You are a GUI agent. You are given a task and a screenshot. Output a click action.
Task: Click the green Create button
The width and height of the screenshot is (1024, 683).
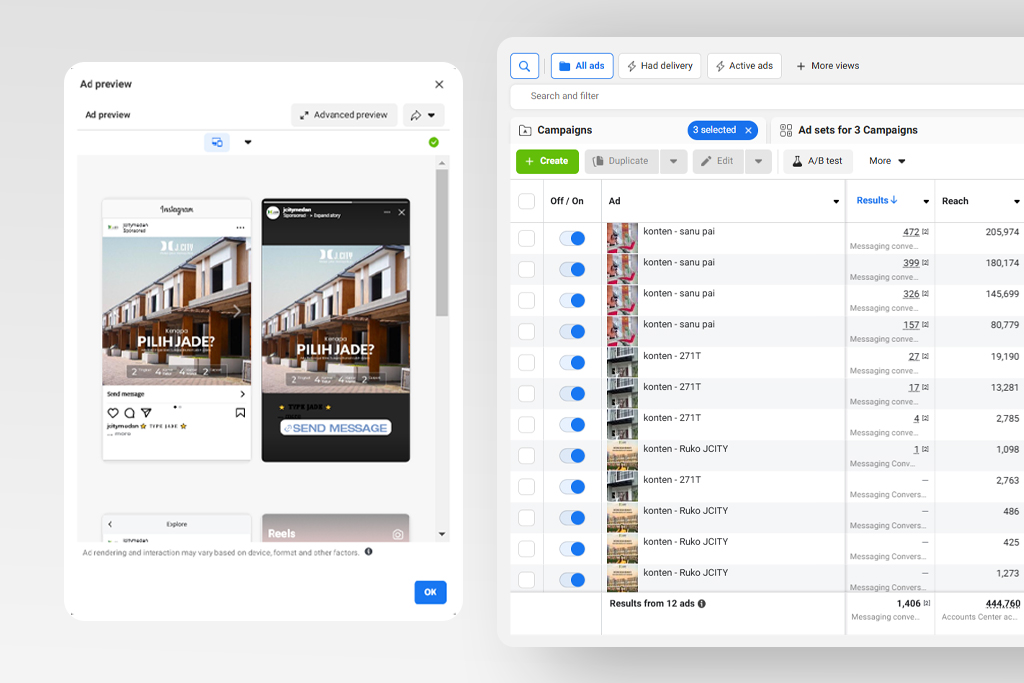point(546,161)
